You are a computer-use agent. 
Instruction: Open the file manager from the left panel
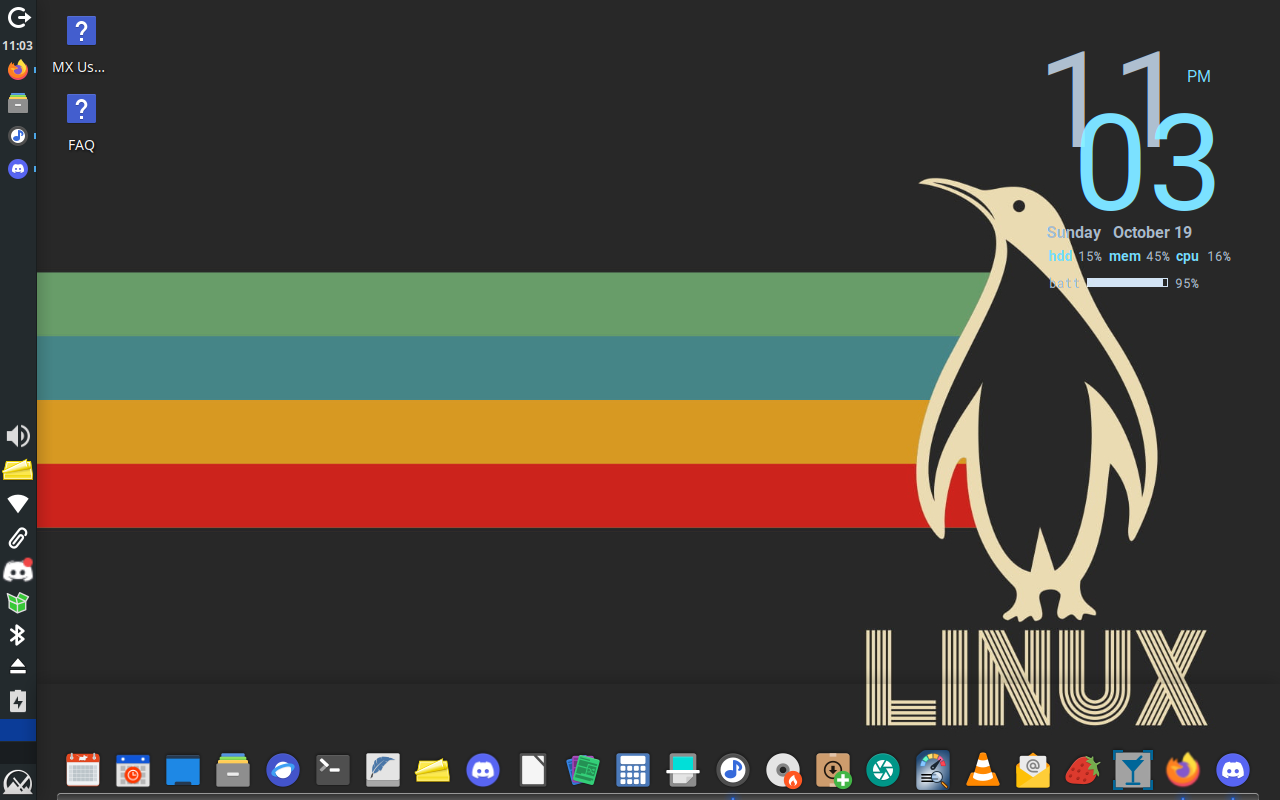17,103
